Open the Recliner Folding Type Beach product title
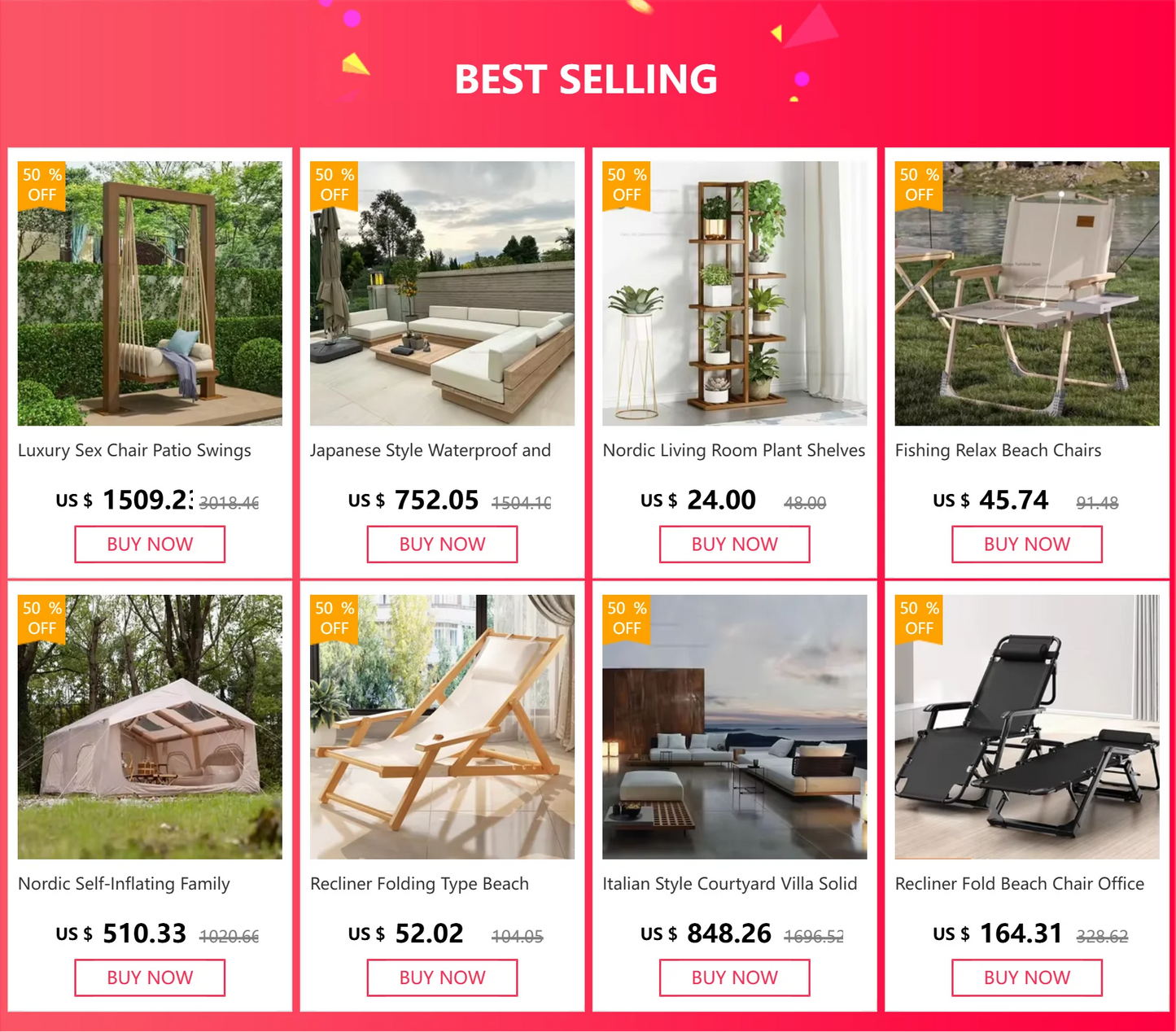Screen dimensions: 1176x1032 (420, 884)
